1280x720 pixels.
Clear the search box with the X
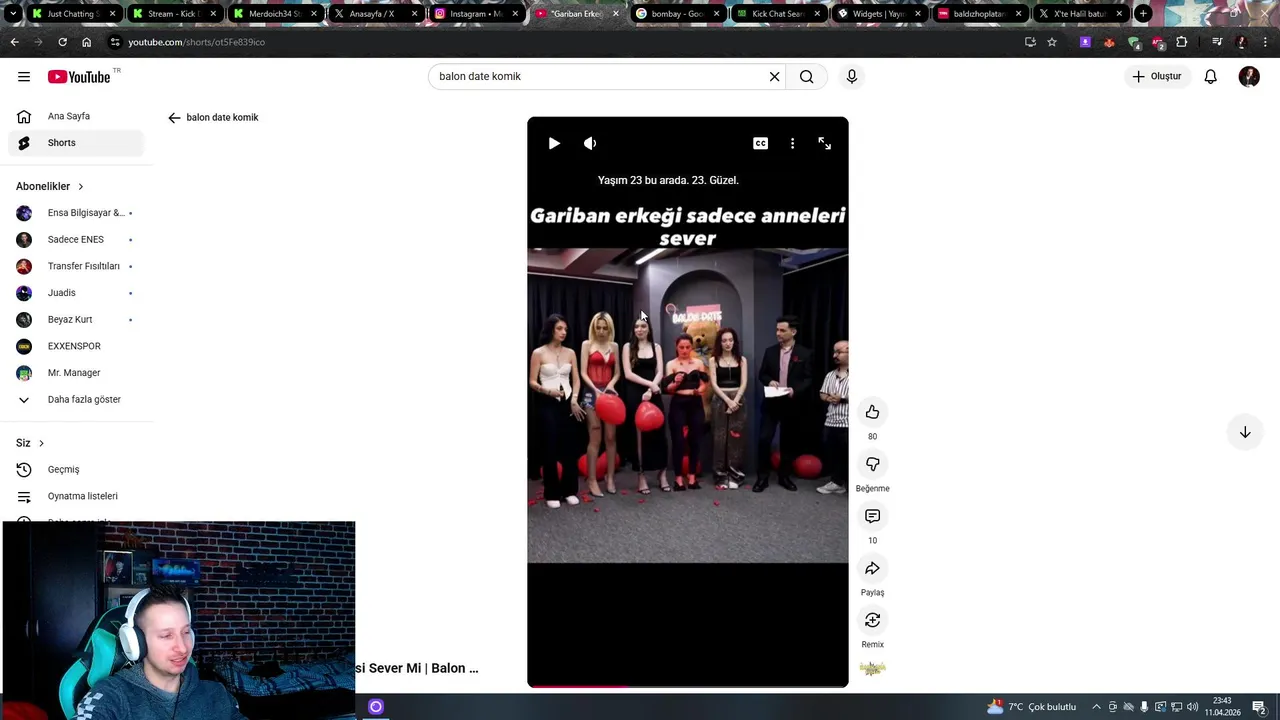tap(774, 77)
